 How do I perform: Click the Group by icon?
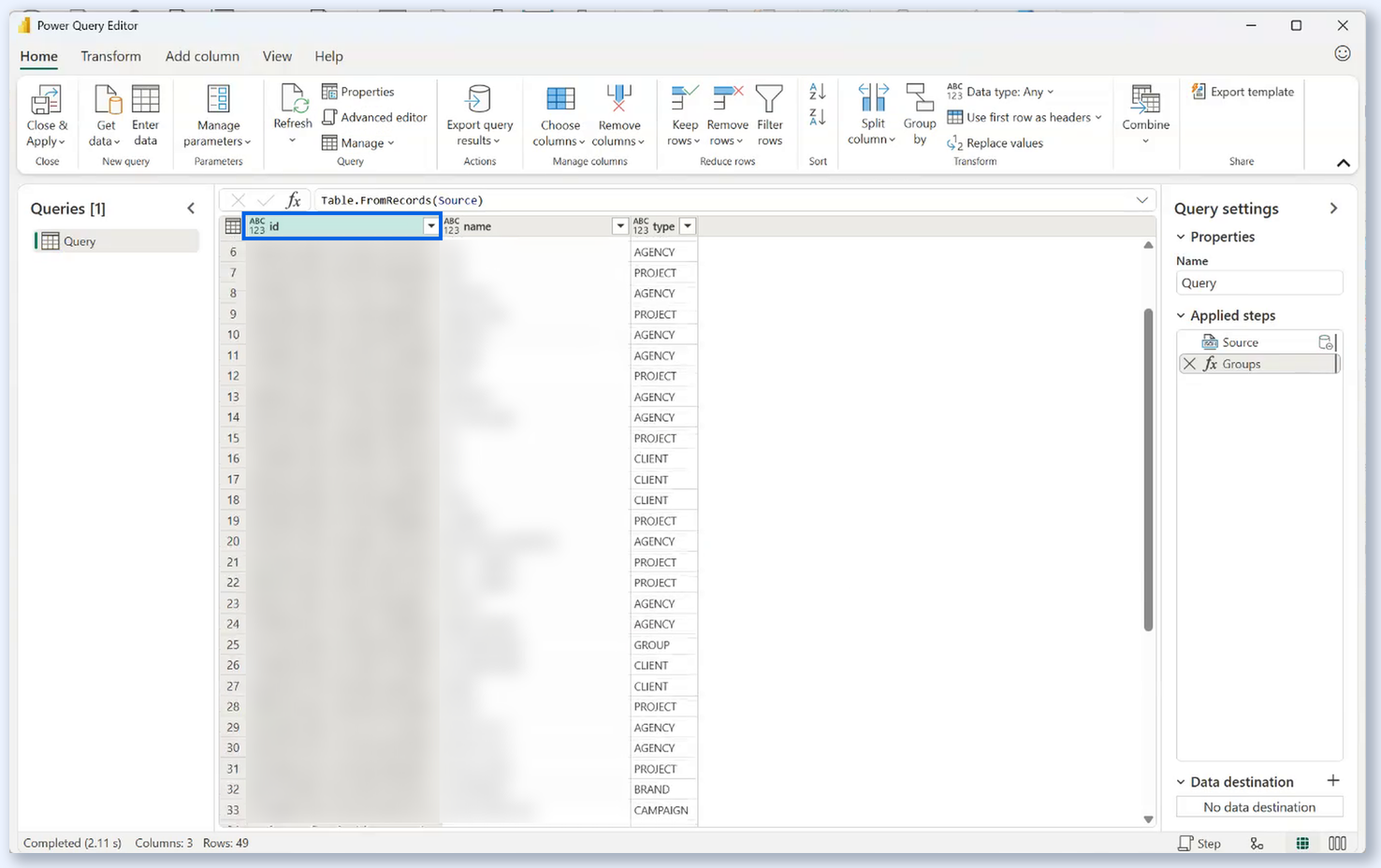coord(920,97)
